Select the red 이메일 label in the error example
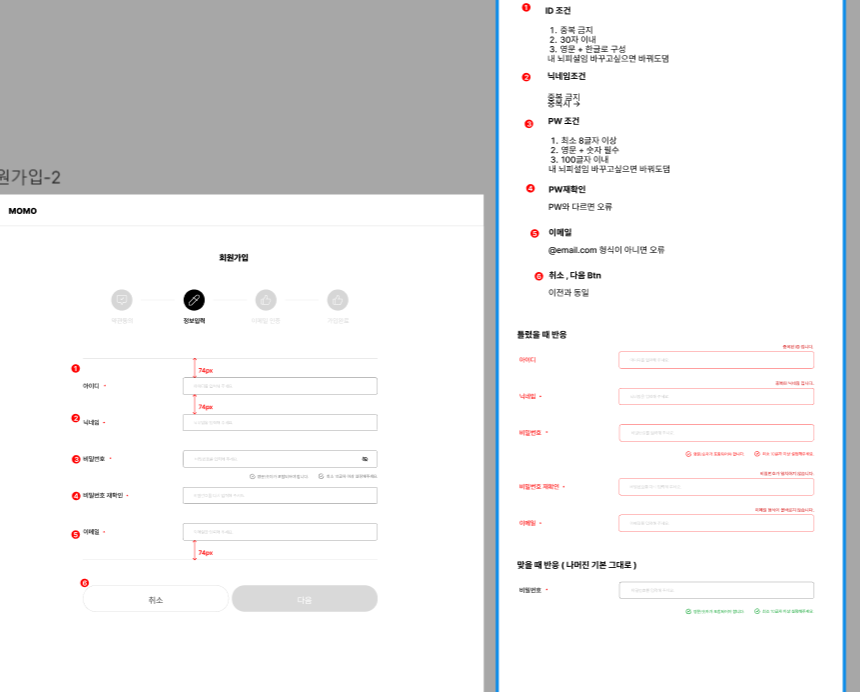 point(527,523)
